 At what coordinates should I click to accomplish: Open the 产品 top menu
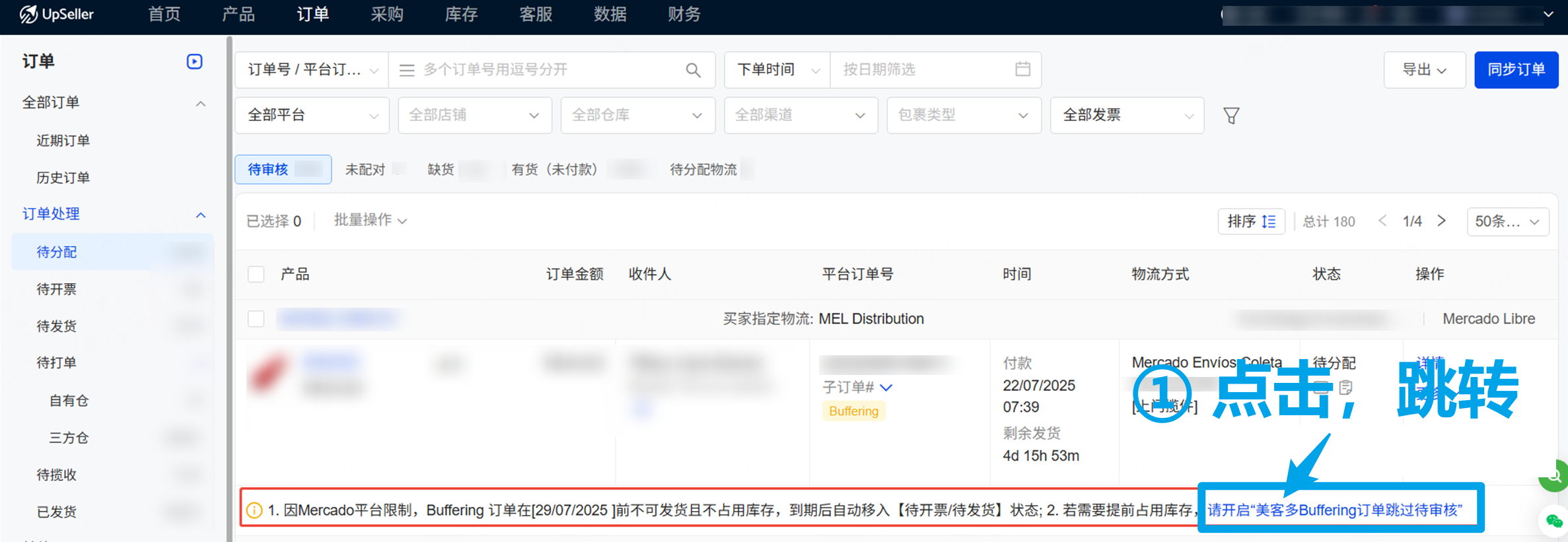coord(238,14)
